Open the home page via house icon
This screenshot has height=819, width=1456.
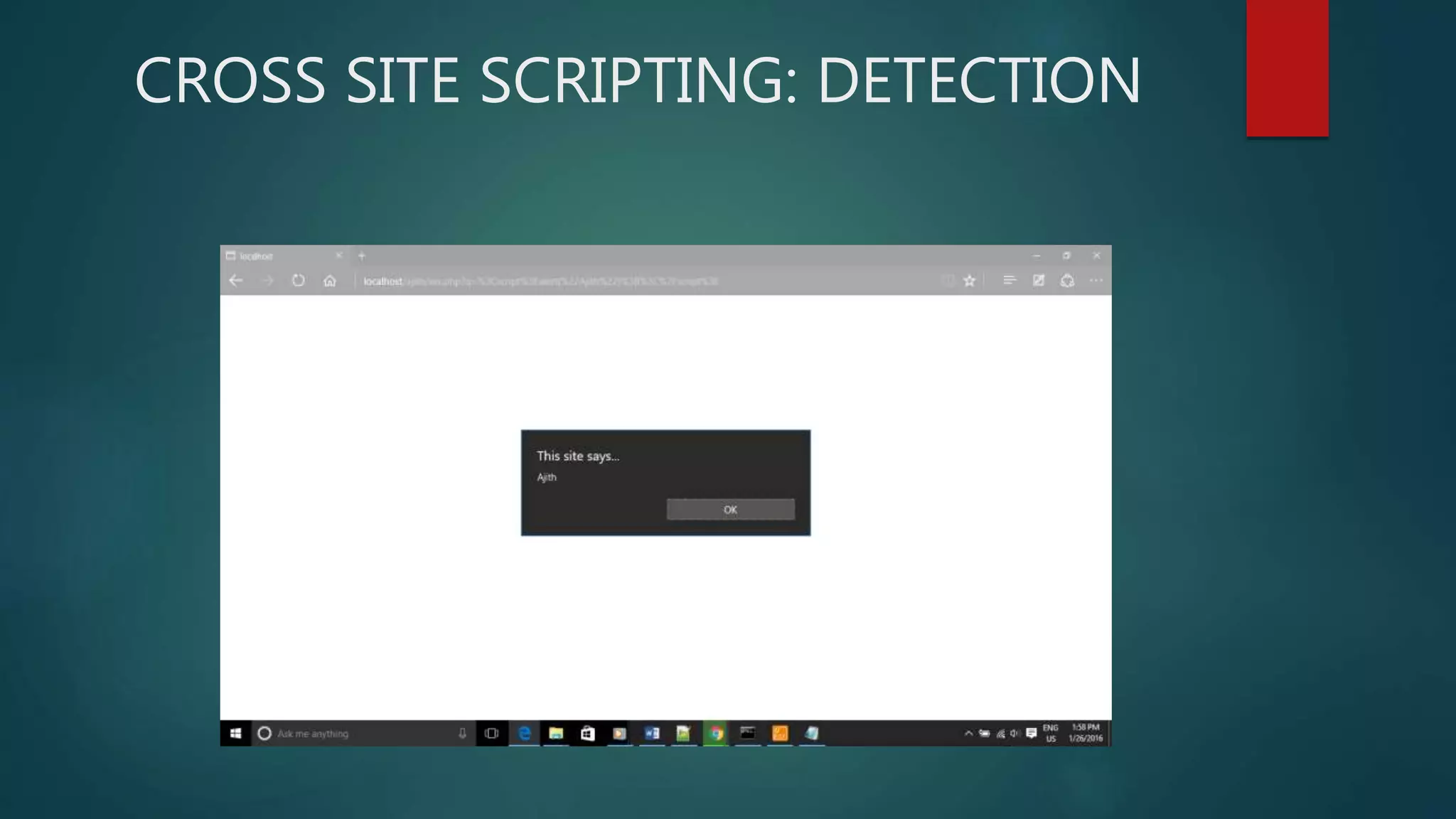point(330,281)
